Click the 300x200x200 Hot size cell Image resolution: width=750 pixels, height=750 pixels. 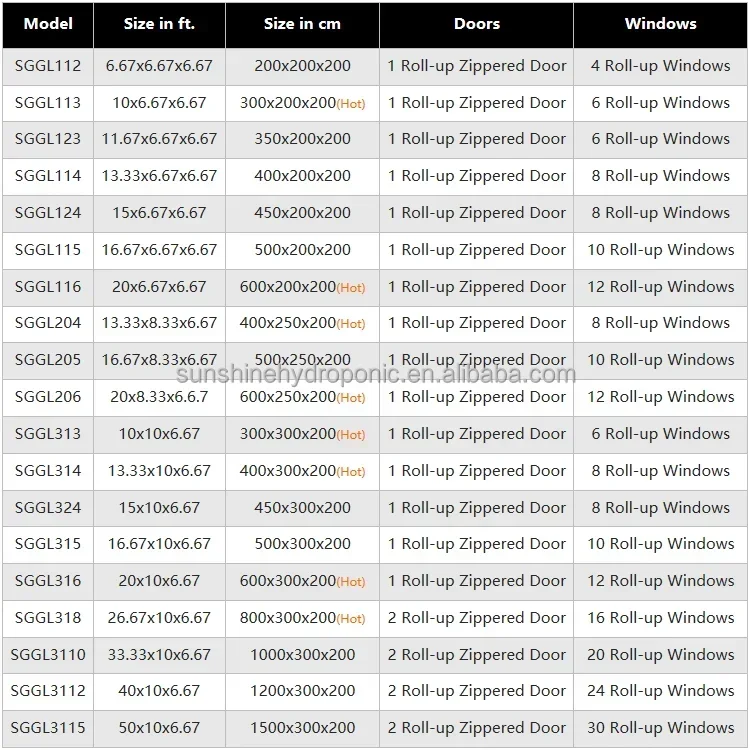pyautogui.click(x=302, y=103)
